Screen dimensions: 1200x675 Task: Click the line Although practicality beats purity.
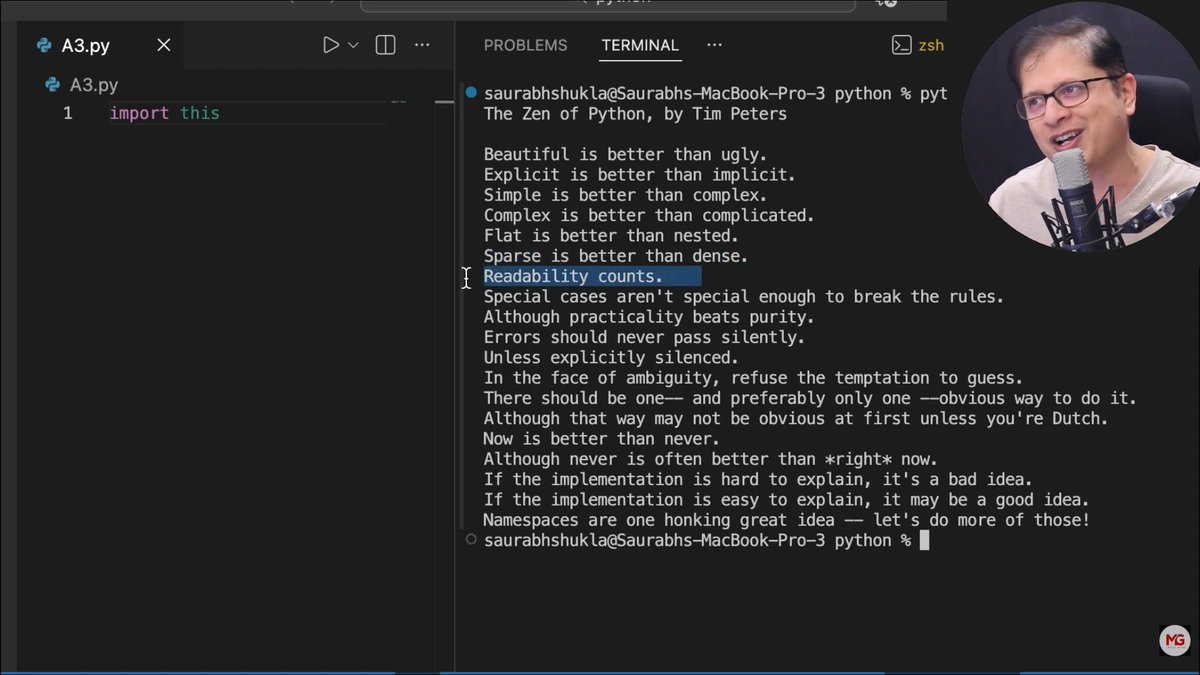(x=649, y=317)
